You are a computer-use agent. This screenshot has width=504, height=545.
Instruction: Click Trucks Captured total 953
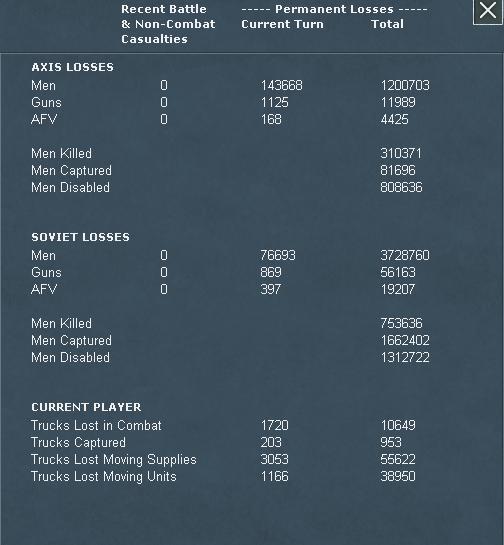pyautogui.click(x=391, y=442)
